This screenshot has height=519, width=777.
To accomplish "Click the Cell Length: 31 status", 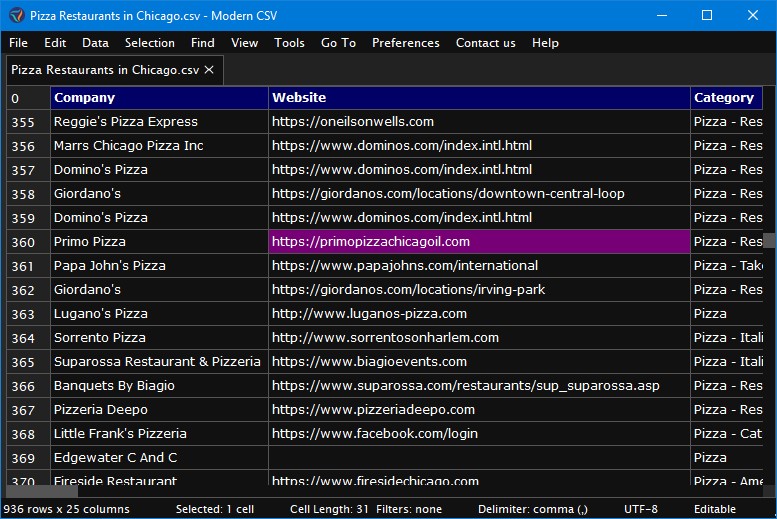I will click(329, 509).
